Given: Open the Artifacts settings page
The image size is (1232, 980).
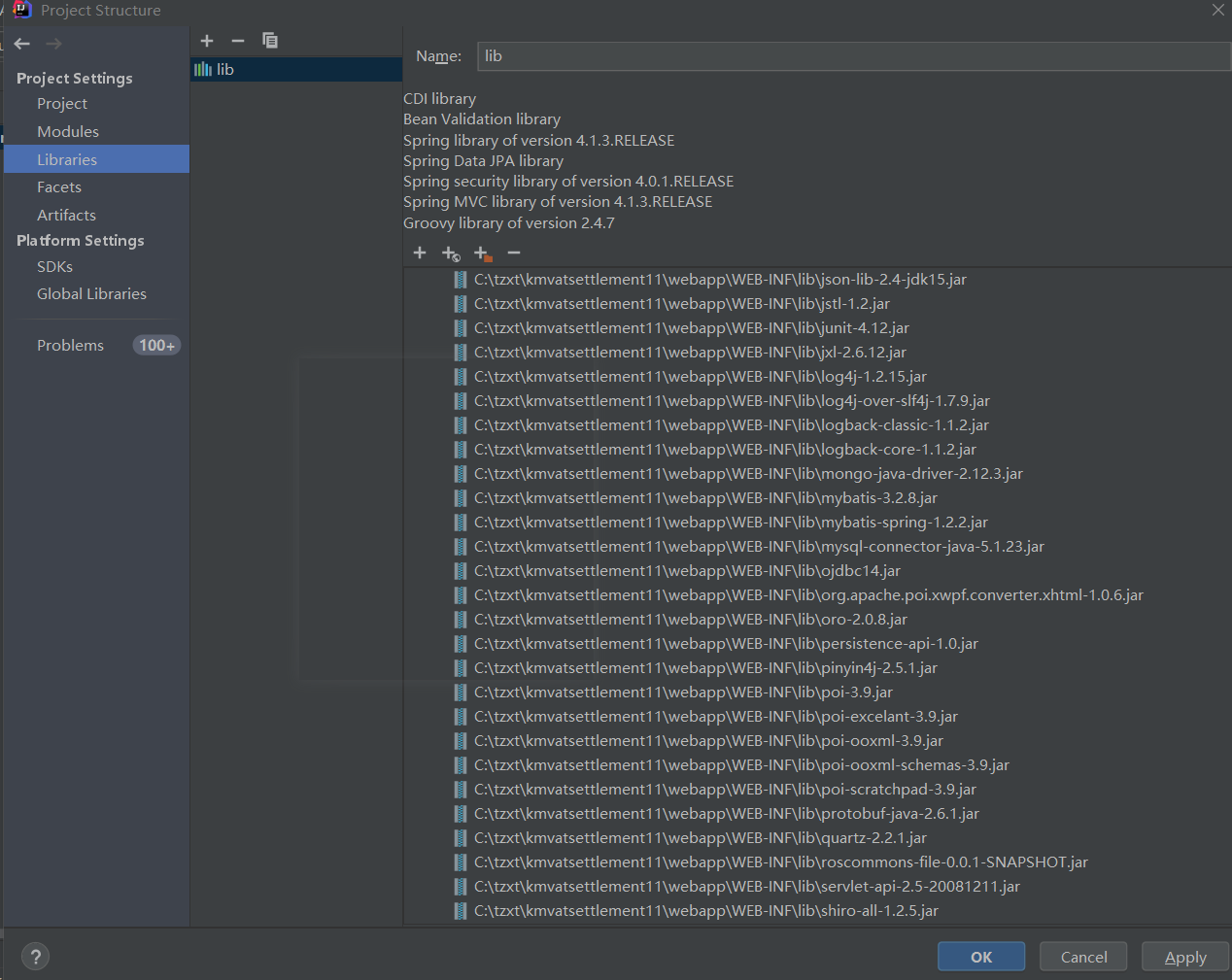Looking at the screenshot, I should point(66,216).
